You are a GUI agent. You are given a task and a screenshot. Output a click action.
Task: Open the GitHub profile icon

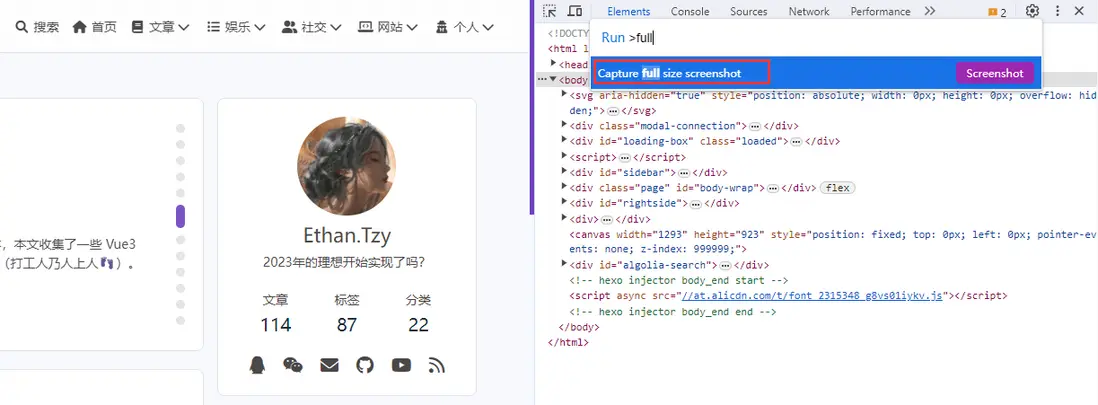(x=365, y=365)
